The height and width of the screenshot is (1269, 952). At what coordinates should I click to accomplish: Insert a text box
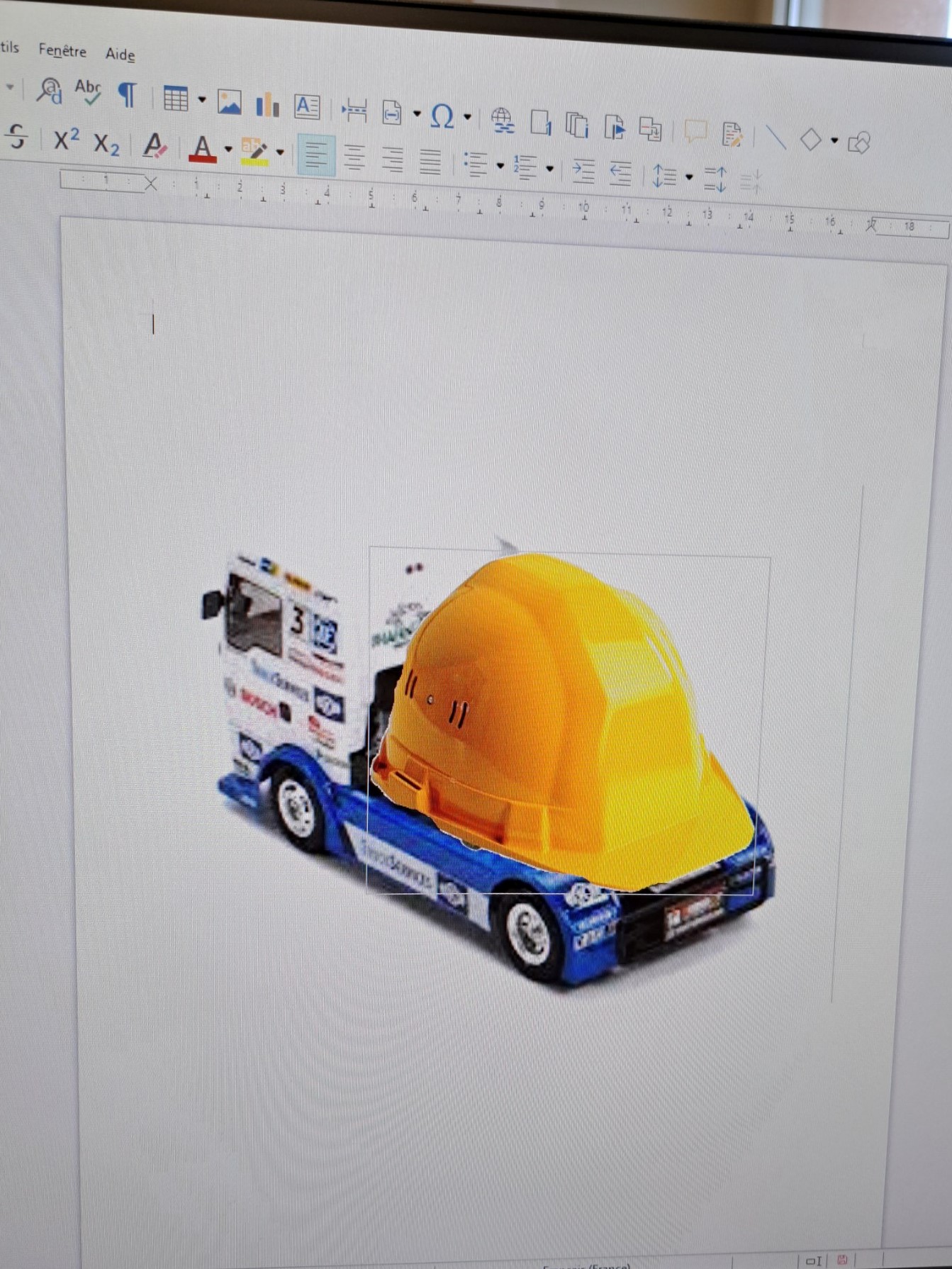307,107
